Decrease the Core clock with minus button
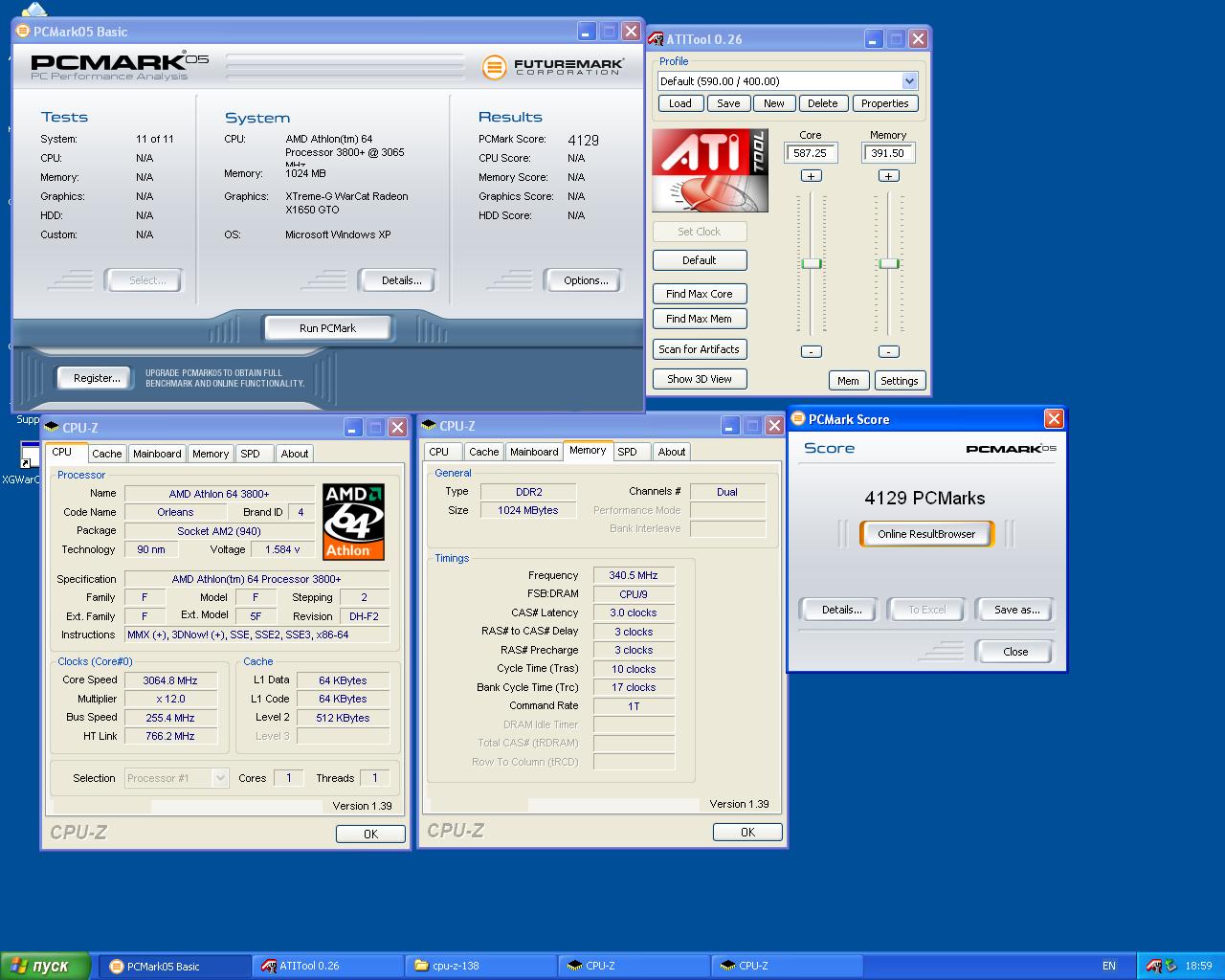 pos(811,351)
